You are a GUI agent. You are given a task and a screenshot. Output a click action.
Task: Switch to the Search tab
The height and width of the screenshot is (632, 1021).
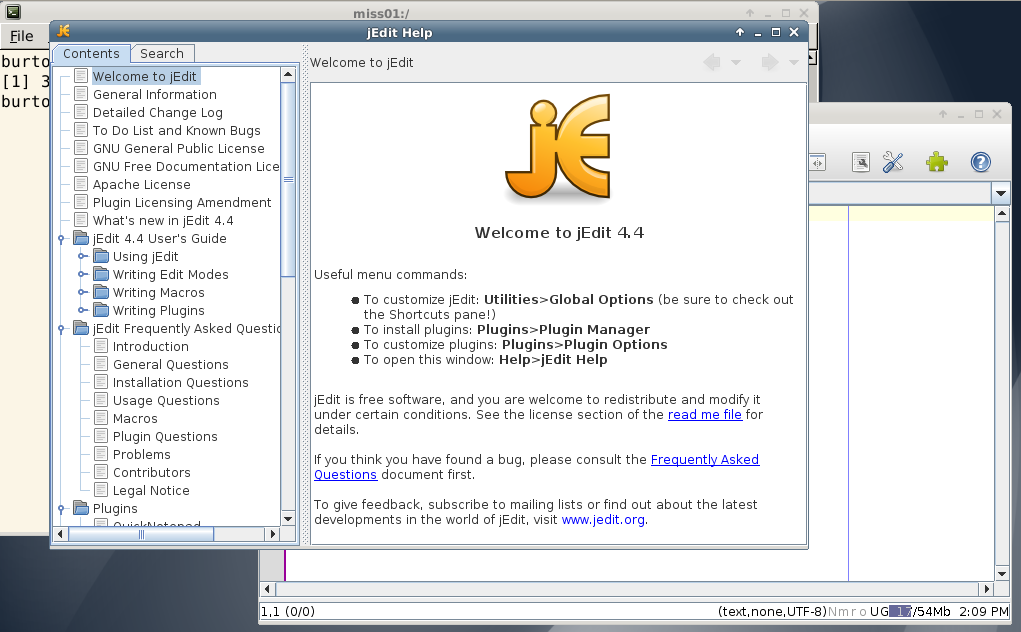point(162,53)
